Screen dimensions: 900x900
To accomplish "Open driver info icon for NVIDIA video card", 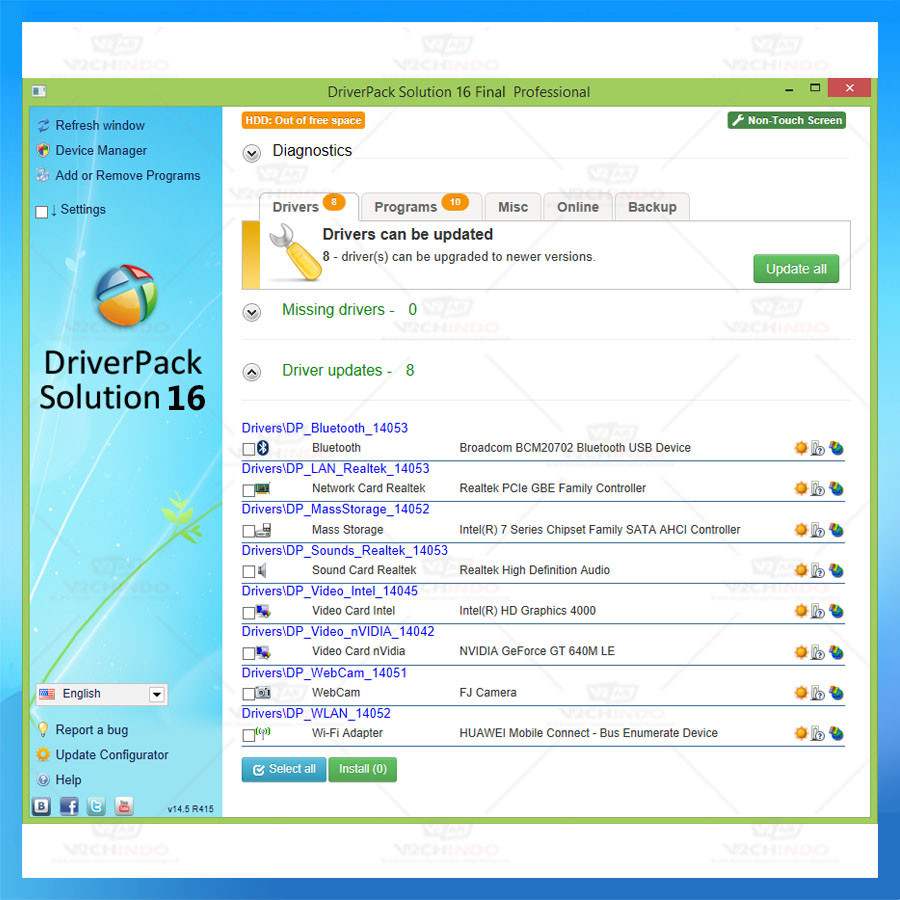I will 818,652.
